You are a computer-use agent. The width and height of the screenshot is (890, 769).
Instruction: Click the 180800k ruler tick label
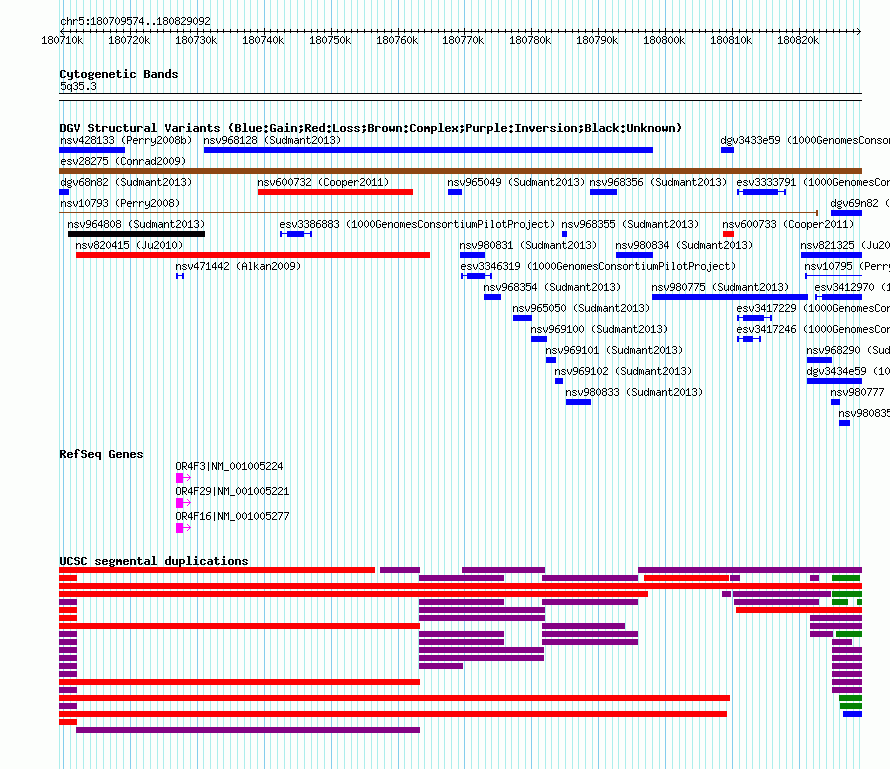tap(664, 40)
